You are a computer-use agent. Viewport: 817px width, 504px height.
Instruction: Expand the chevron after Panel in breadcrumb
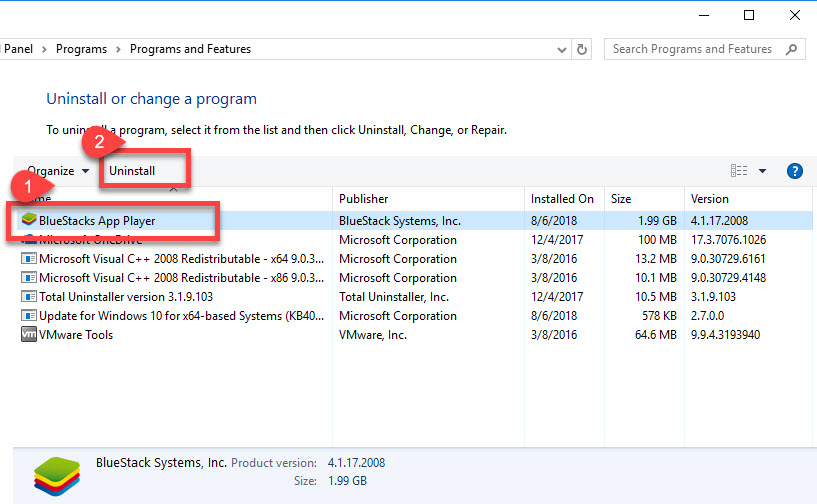44,50
